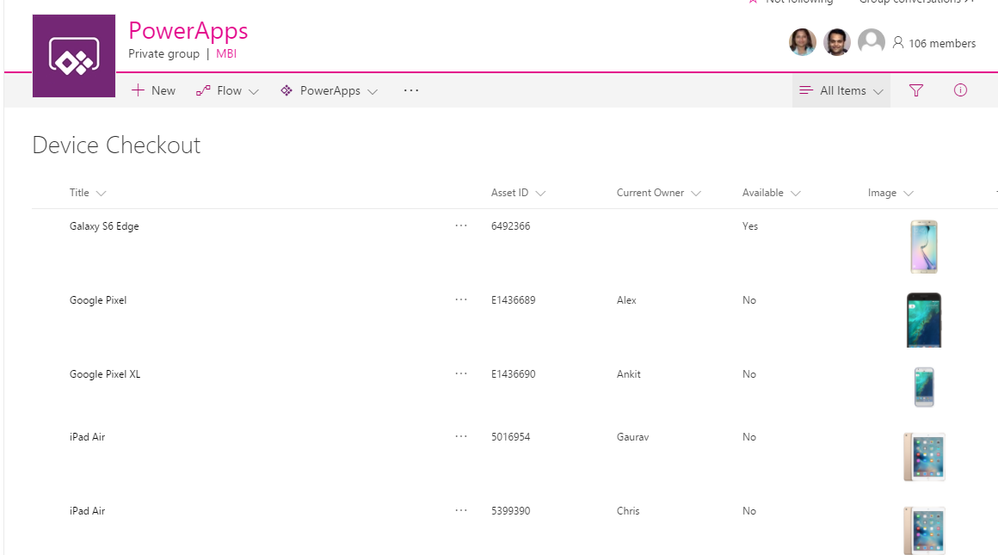Click the Yes availability value
The image size is (998, 555).
tap(750, 226)
